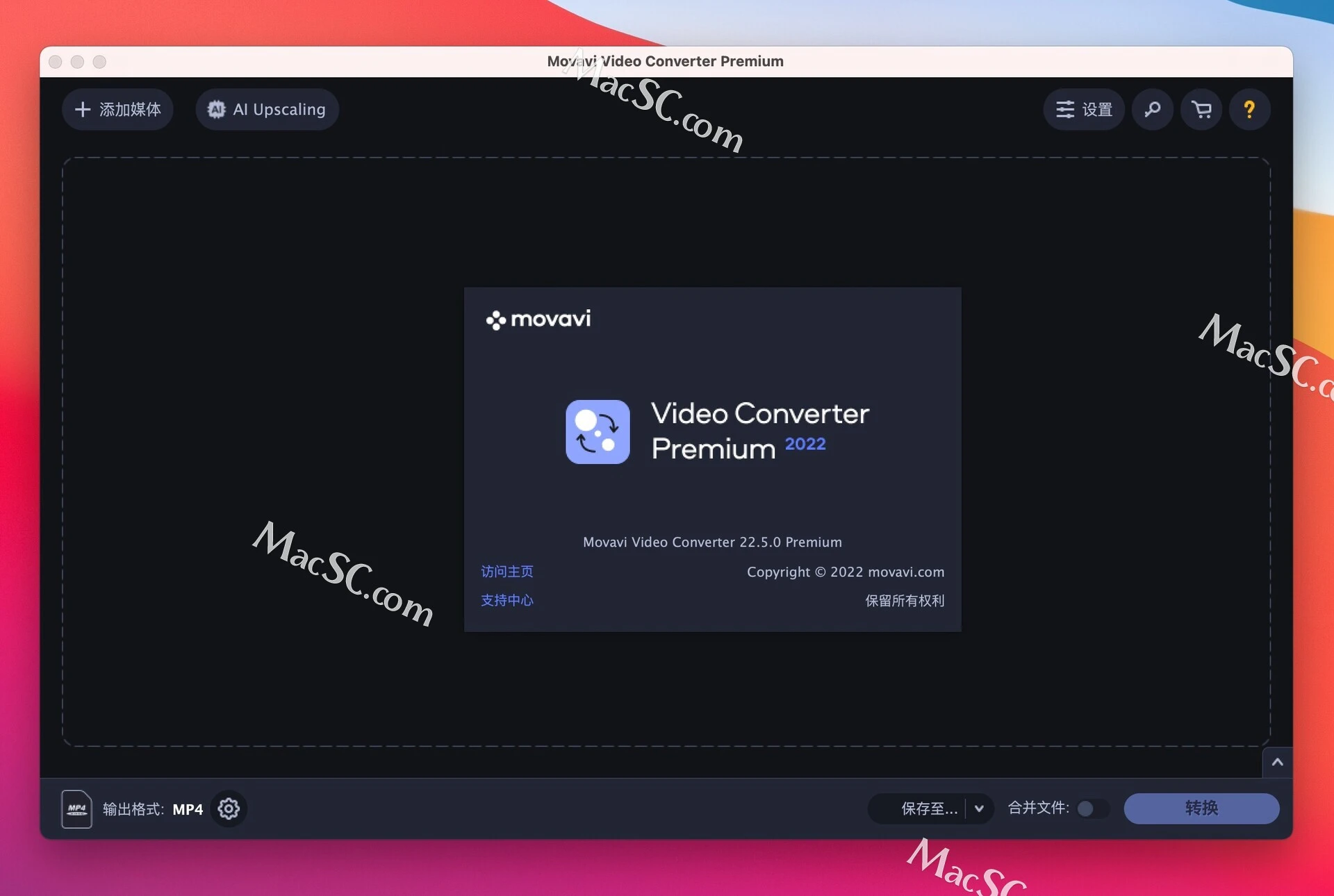This screenshot has height=896, width=1334.
Task: Open the visit homepage link
Action: 507,571
